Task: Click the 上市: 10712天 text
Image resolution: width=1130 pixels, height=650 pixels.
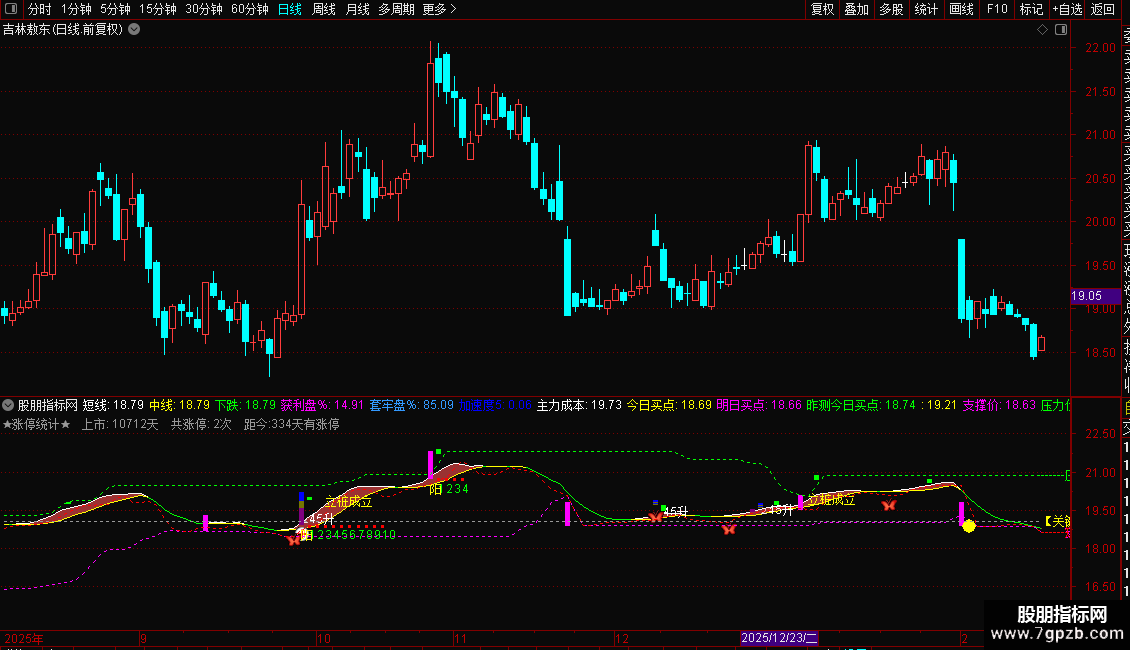Action: [120, 424]
